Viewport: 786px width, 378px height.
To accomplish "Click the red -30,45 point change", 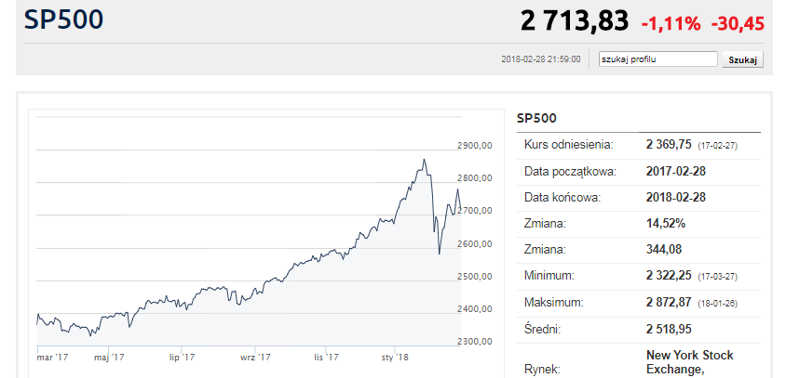I will coord(738,23).
